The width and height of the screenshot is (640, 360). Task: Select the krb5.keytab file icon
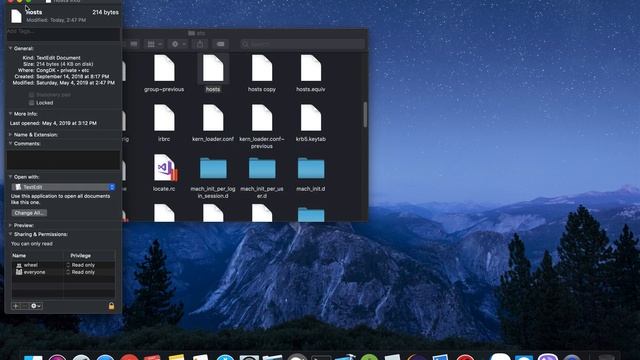point(311,118)
